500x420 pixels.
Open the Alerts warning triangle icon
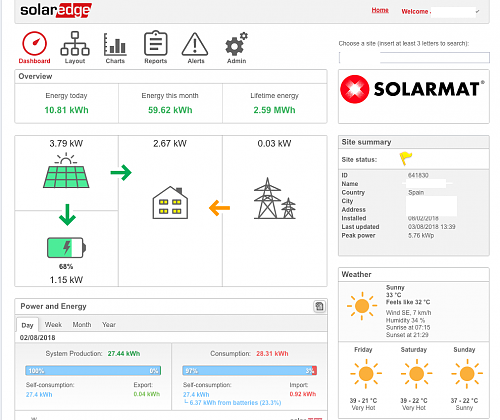tap(195, 44)
